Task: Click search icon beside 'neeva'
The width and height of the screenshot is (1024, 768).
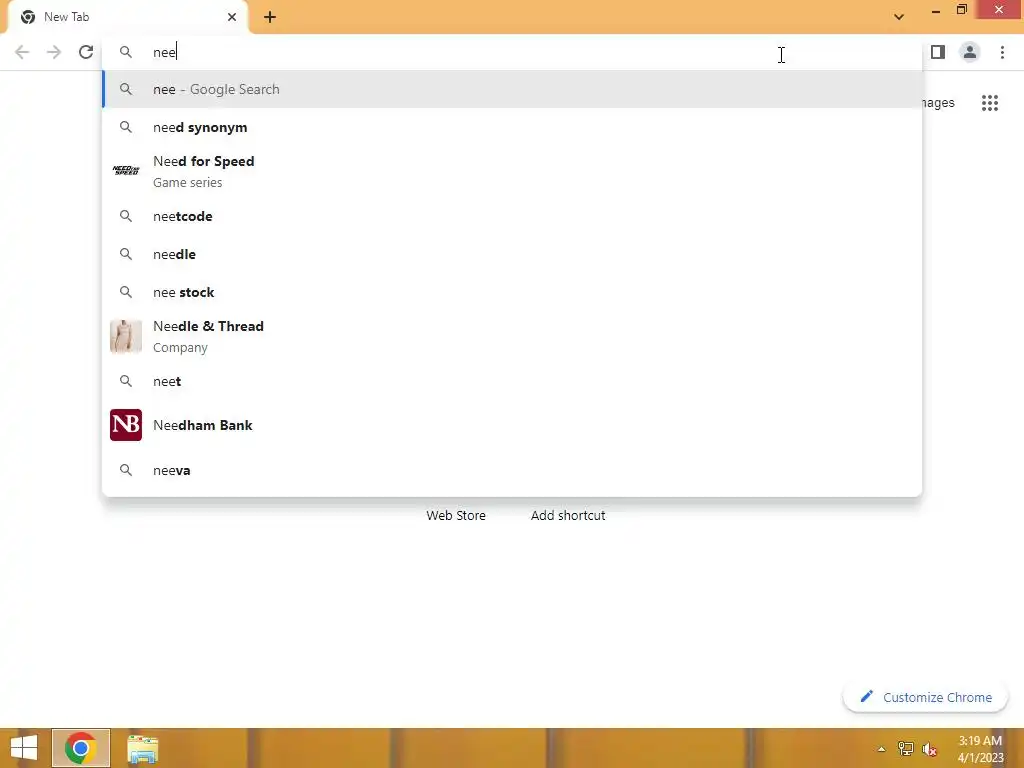Action: (x=126, y=470)
